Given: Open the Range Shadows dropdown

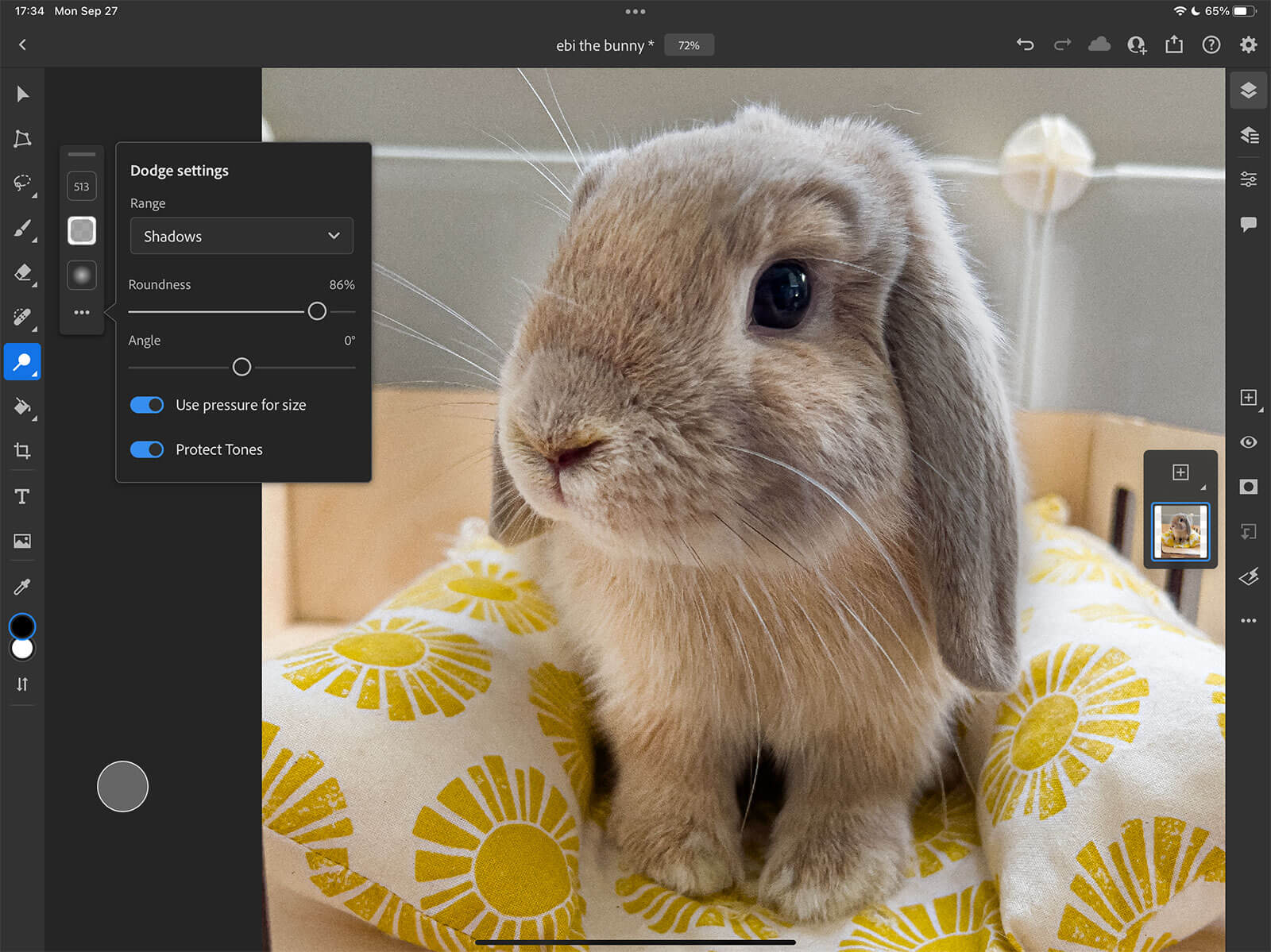Looking at the screenshot, I should click(241, 236).
